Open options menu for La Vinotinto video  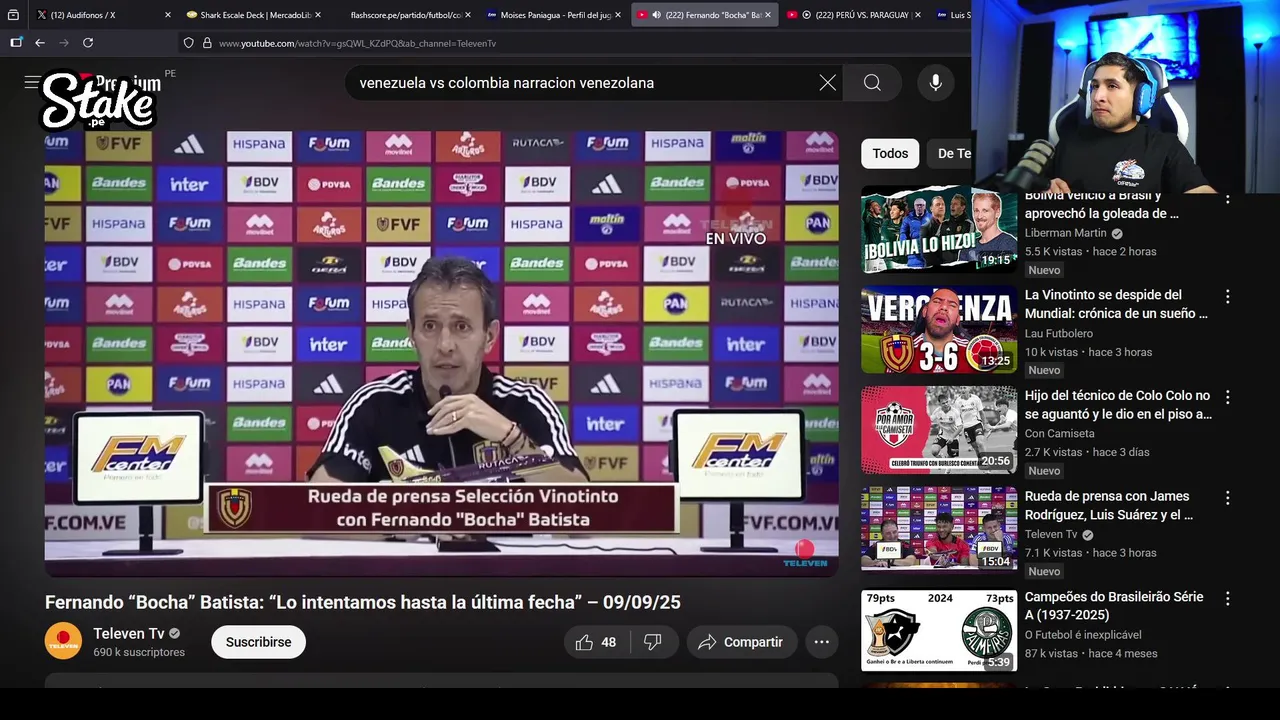click(x=1227, y=297)
